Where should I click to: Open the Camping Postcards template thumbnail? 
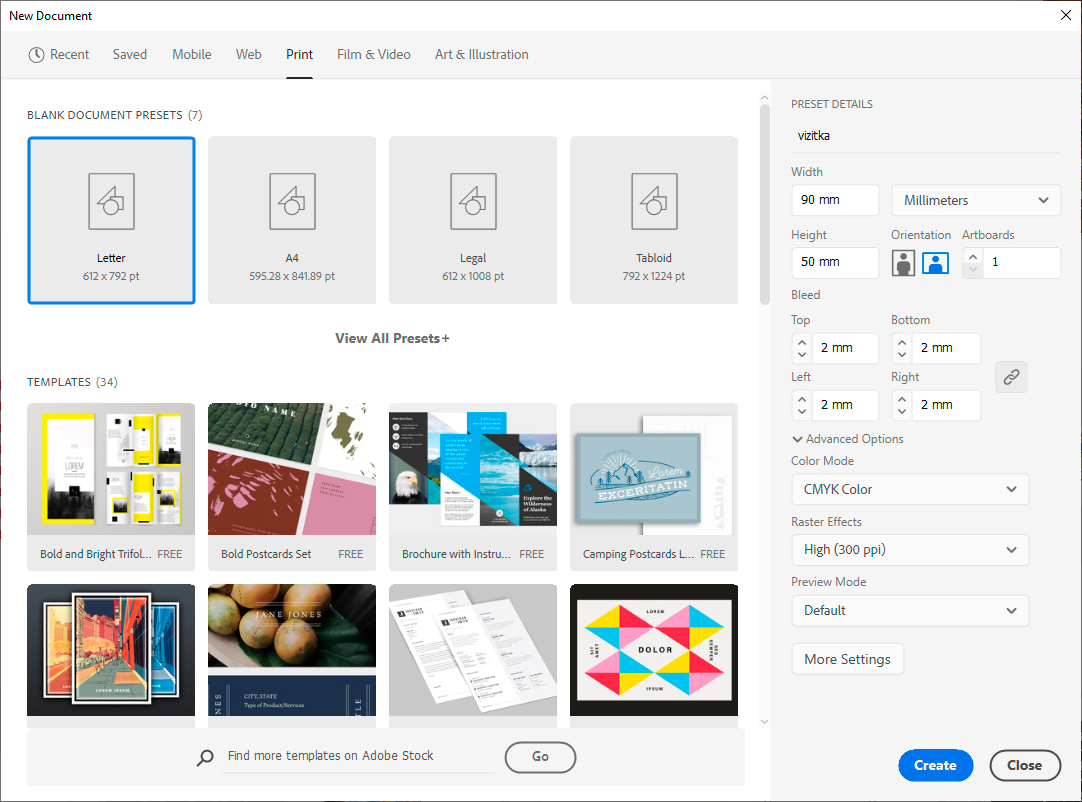[x=654, y=469]
